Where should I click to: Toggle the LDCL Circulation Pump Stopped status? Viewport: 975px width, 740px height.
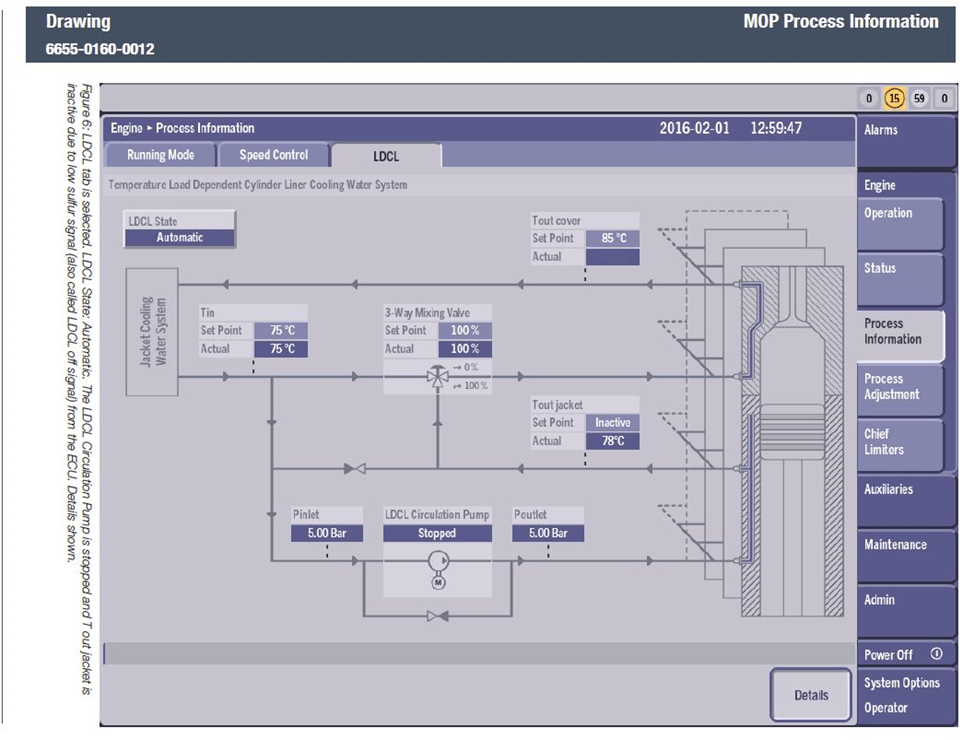click(x=437, y=533)
